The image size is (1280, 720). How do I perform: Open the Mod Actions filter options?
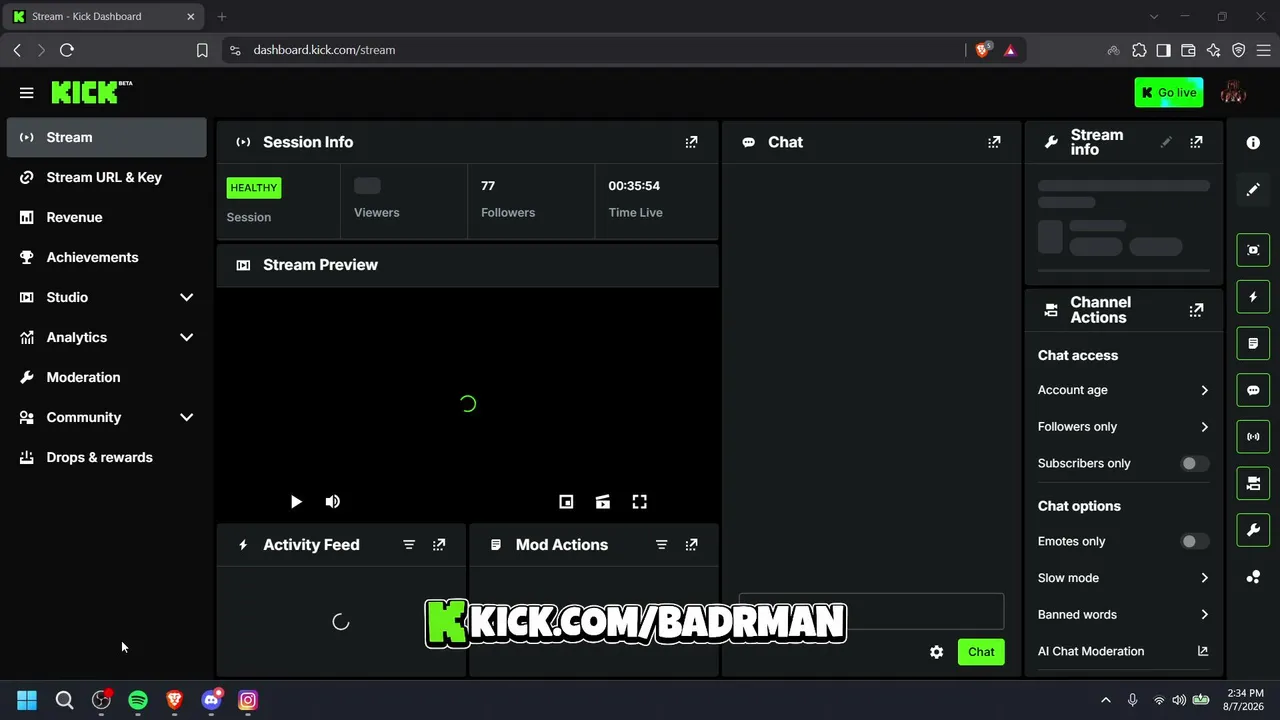[x=661, y=545]
